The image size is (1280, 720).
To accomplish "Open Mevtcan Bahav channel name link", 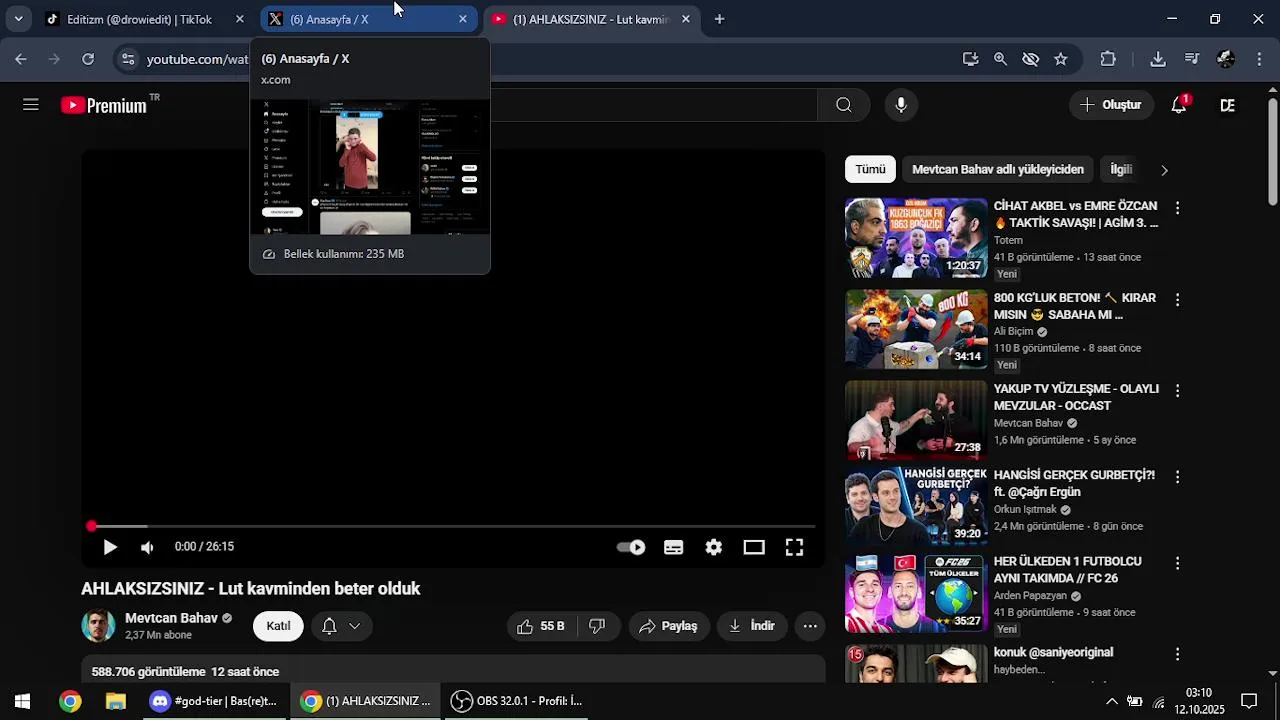I will tap(171, 618).
